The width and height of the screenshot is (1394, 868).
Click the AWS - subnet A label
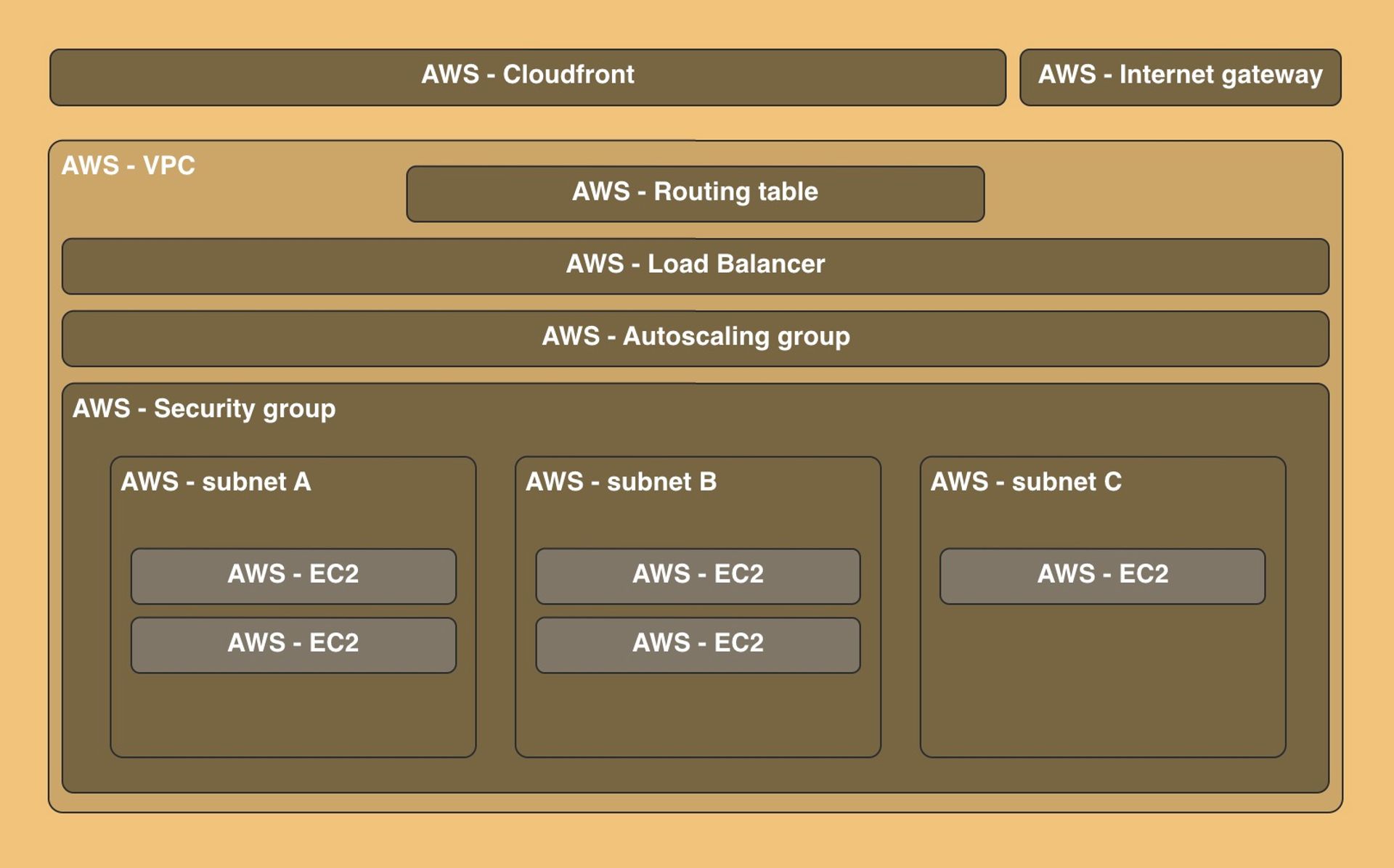click(216, 482)
